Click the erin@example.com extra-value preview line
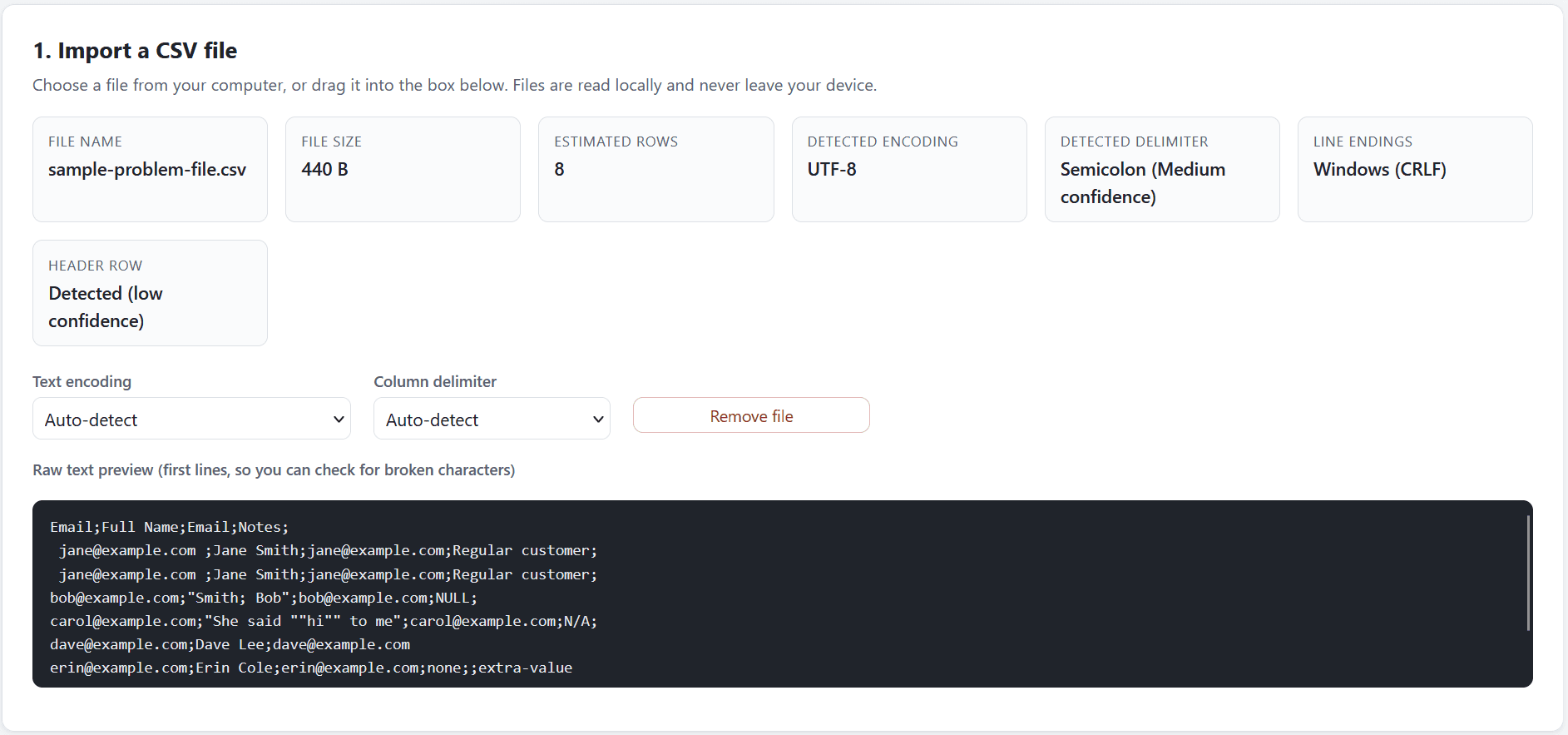The height and width of the screenshot is (735, 1568). click(311, 668)
